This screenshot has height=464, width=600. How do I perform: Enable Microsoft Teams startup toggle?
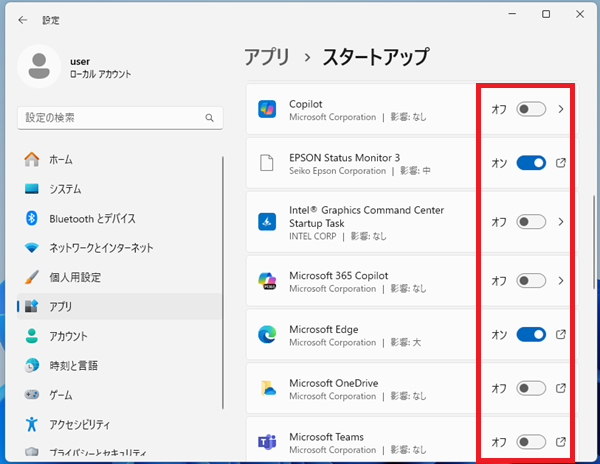click(x=531, y=442)
